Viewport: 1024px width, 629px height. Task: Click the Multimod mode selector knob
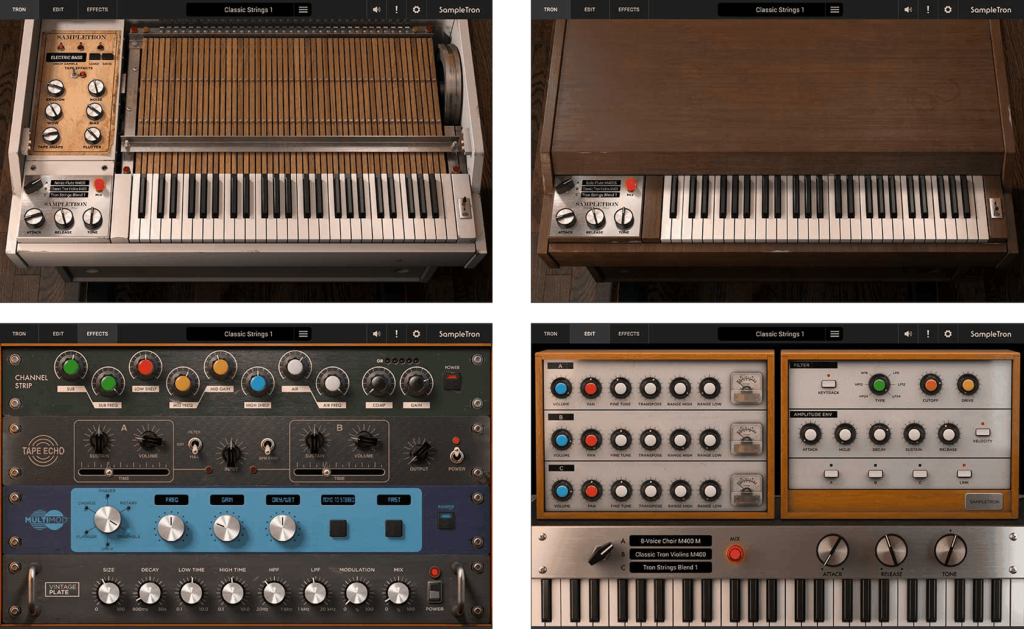tap(107, 520)
